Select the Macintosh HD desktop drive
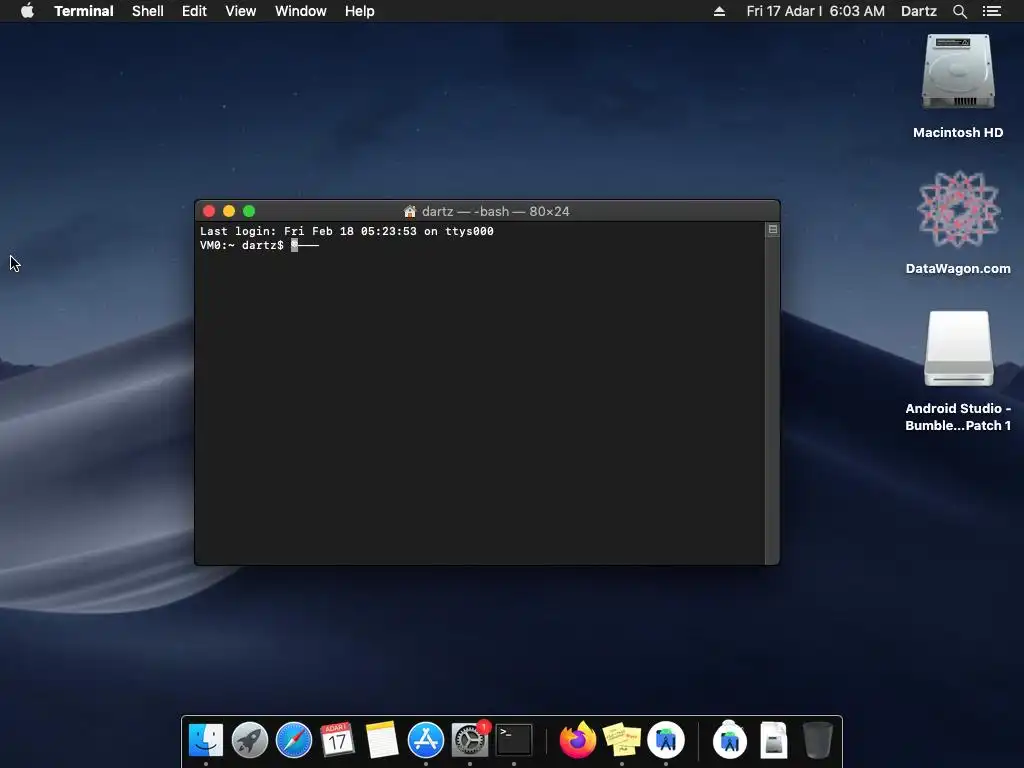The width and height of the screenshot is (1024, 768). (x=957, y=87)
